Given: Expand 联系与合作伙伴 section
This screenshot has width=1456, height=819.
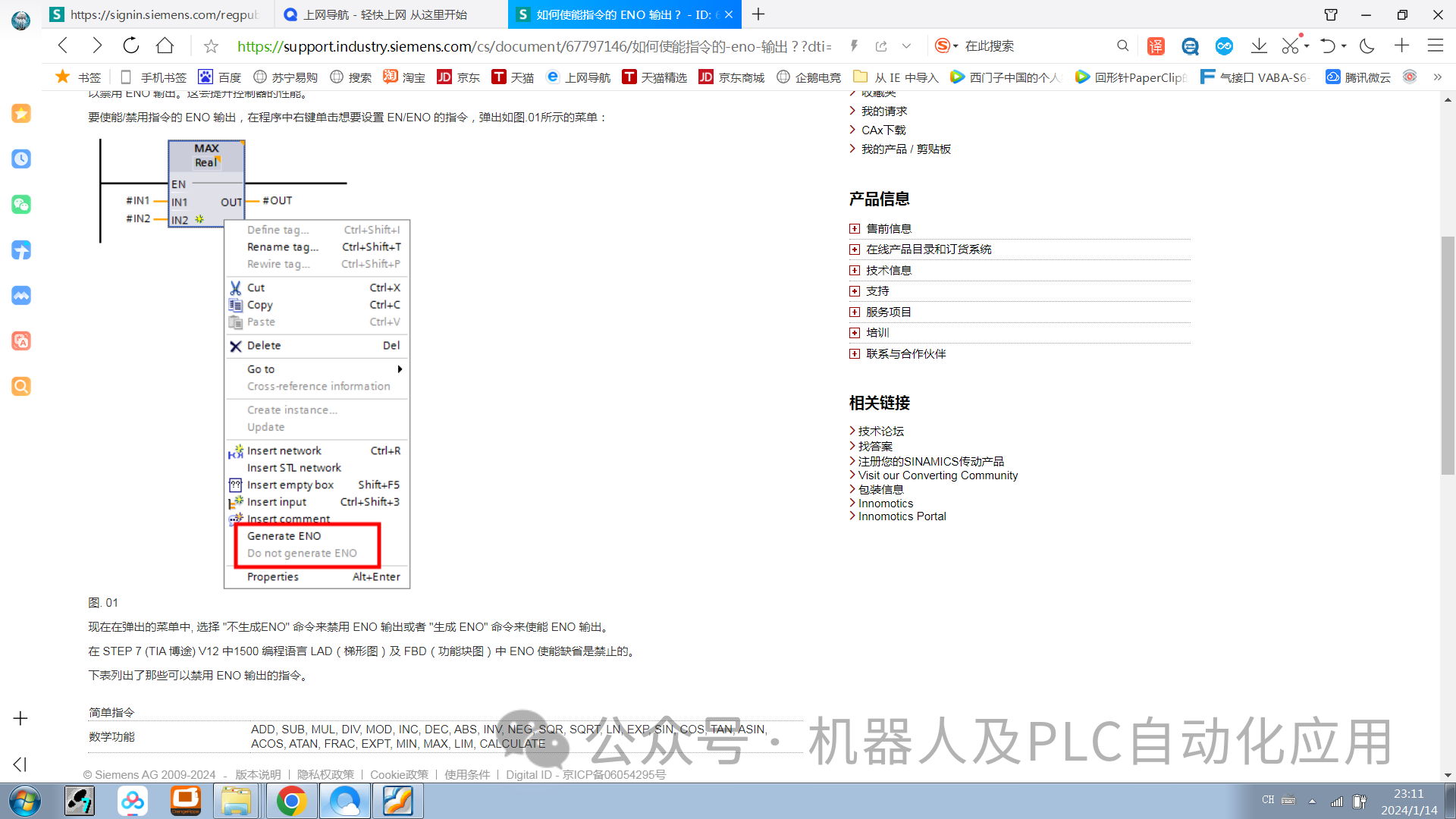Looking at the screenshot, I should (855, 354).
